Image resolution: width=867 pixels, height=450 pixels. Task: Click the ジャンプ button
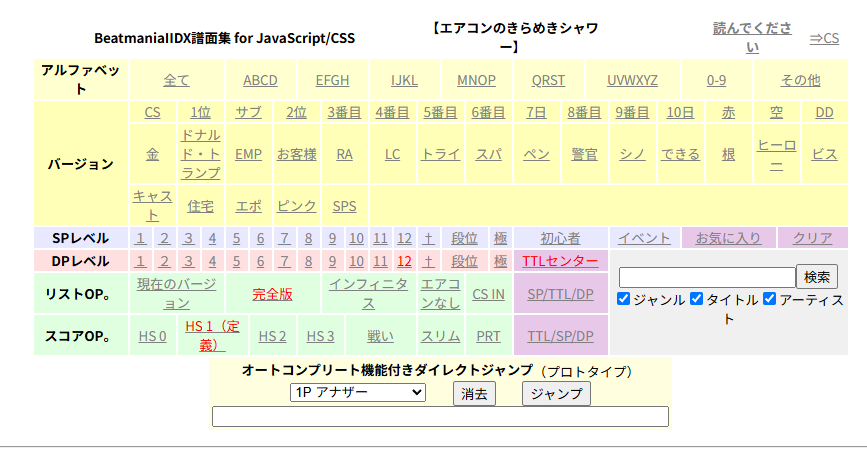tap(556, 394)
